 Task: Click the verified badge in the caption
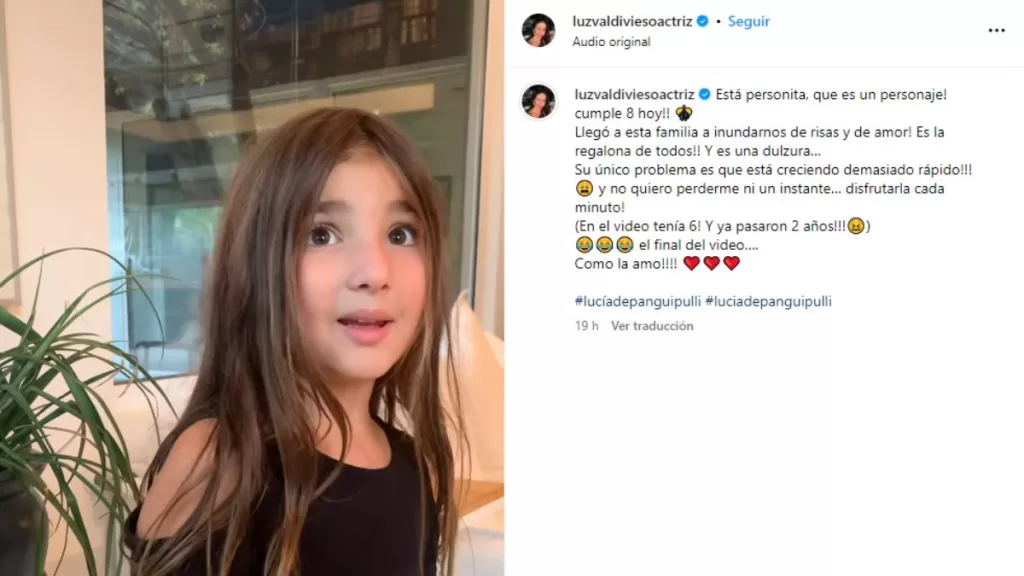point(705,94)
